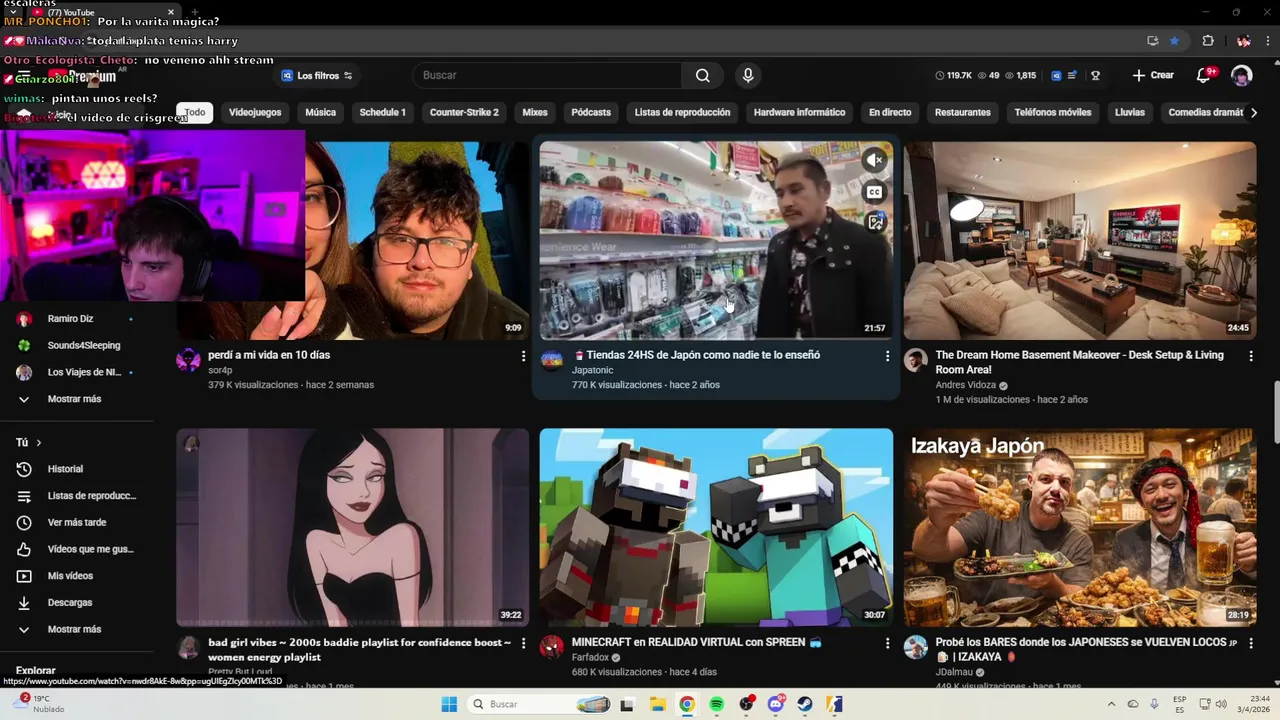Open Ver más tarde in sidebar

(x=77, y=522)
